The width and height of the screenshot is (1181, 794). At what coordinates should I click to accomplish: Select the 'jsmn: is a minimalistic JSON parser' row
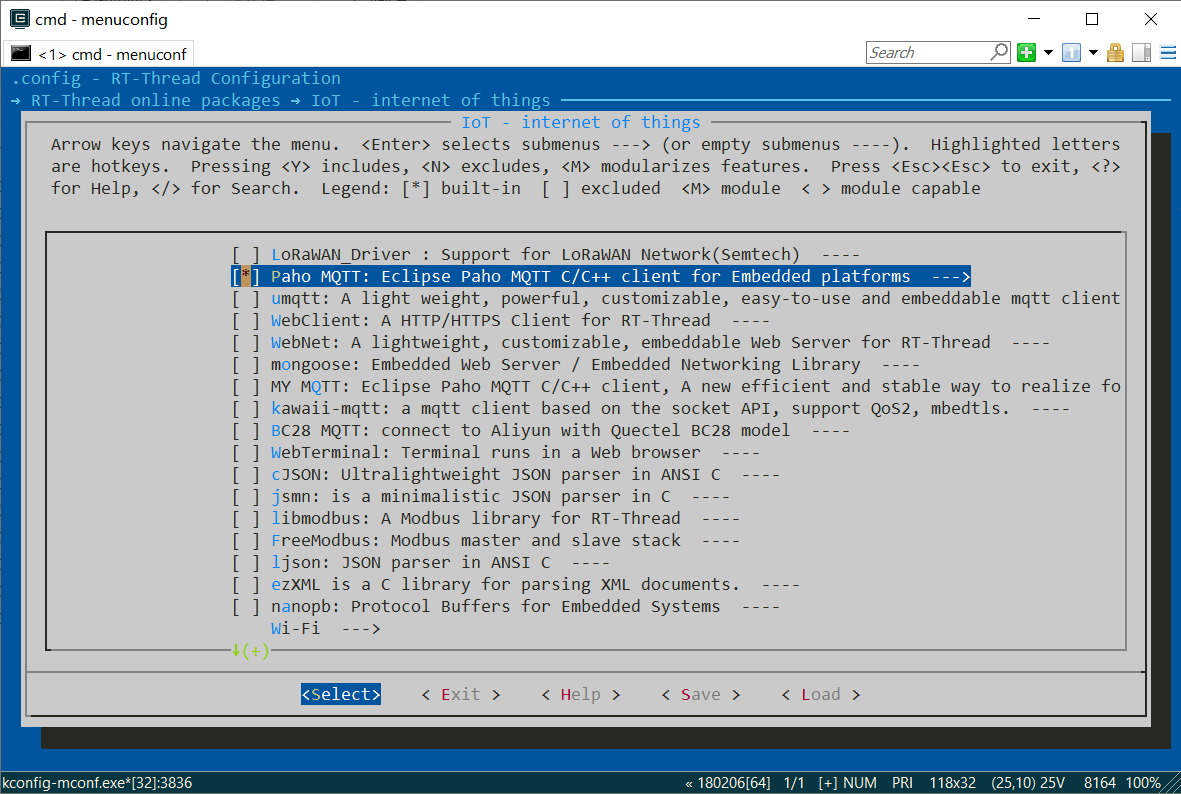click(x=481, y=496)
